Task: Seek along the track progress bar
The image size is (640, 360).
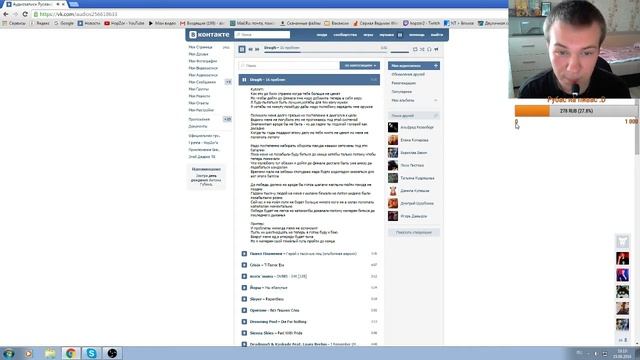Action: coord(325,52)
